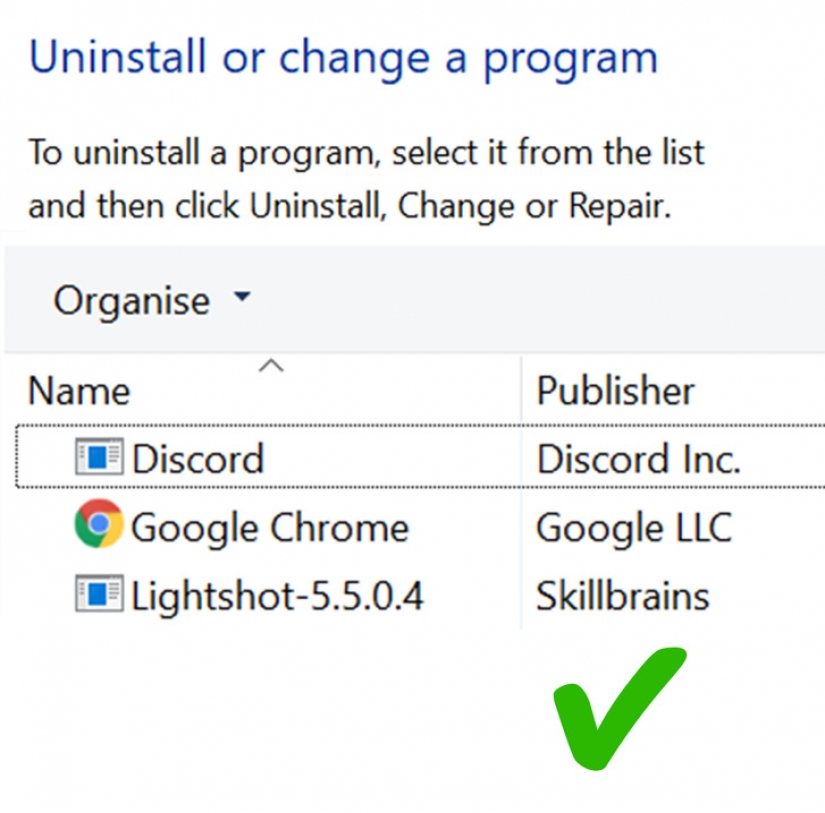Image resolution: width=825 pixels, height=813 pixels.
Task: Click the 'To uninstall a program' instruction line
Action: pyautogui.click(x=366, y=153)
